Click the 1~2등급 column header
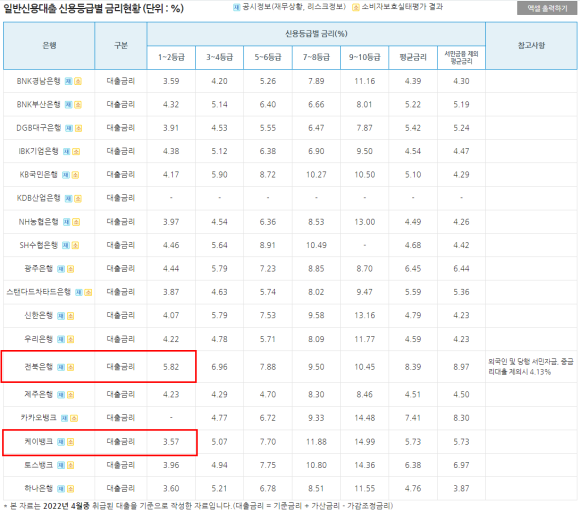This screenshot has height=512, width=580. pyautogui.click(x=171, y=57)
